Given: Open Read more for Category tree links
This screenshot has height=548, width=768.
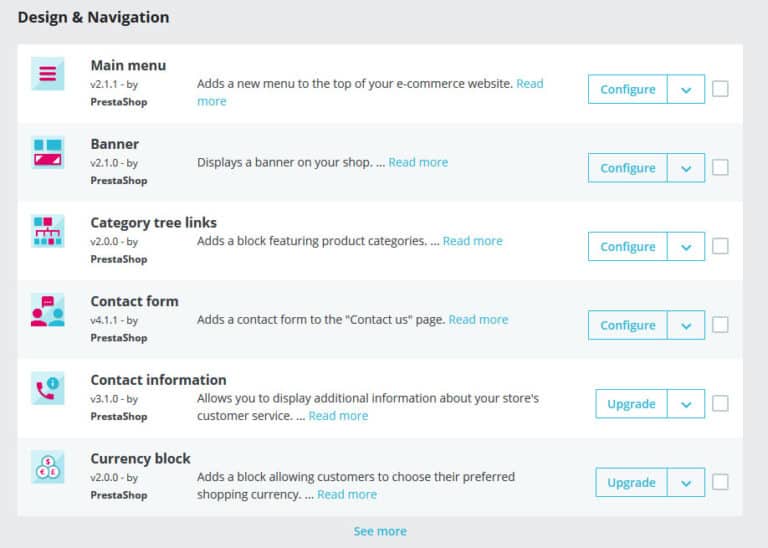Looking at the screenshot, I should point(472,241).
